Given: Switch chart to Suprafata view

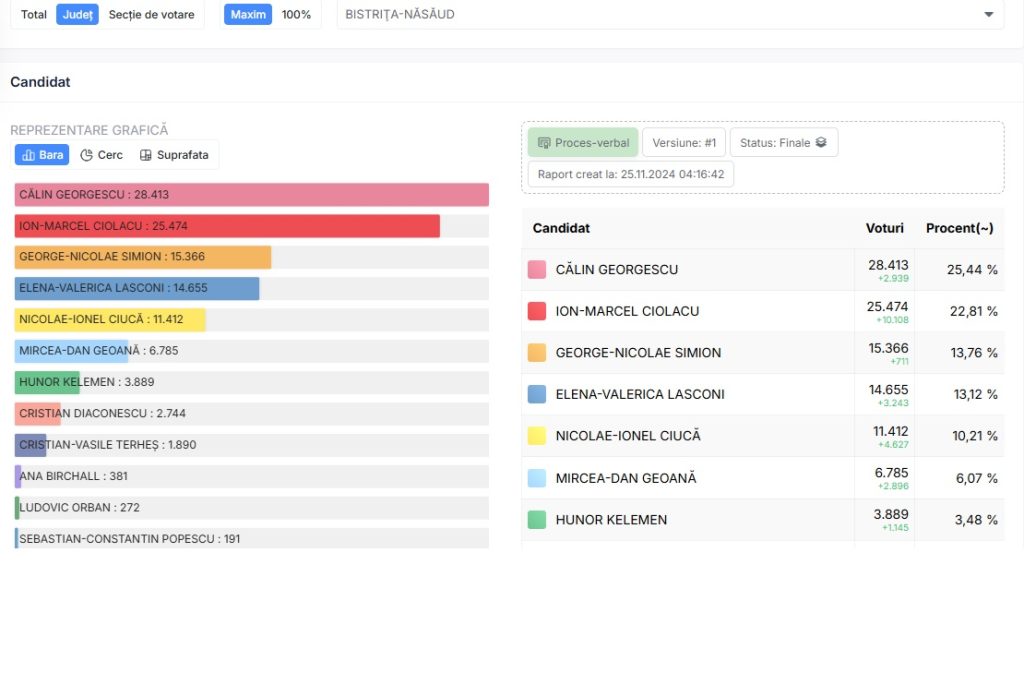Looking at the screenshot, I should 174,155.
